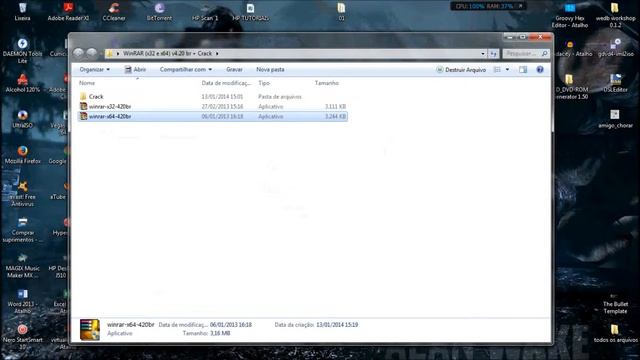This screenshot has width=640, height=360.
Task: Click the Crack folder icon in the list
Action: click(x=83, y=96)
